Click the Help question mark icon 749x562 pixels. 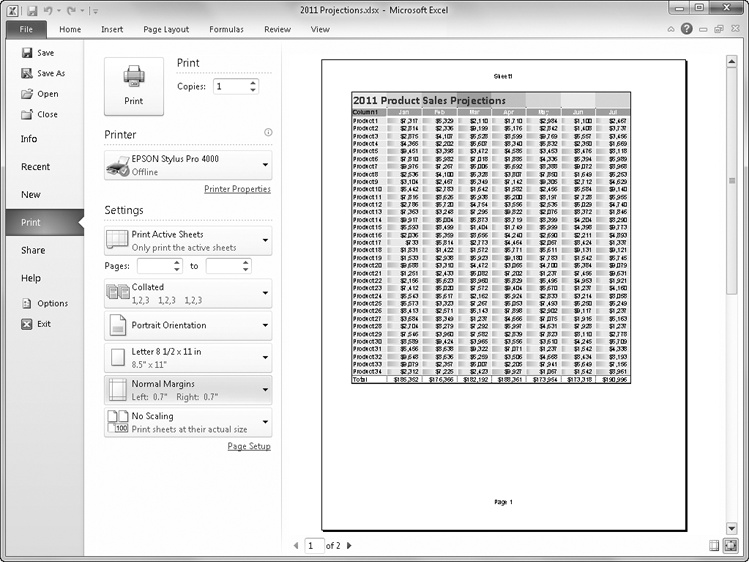click(686, 29)
